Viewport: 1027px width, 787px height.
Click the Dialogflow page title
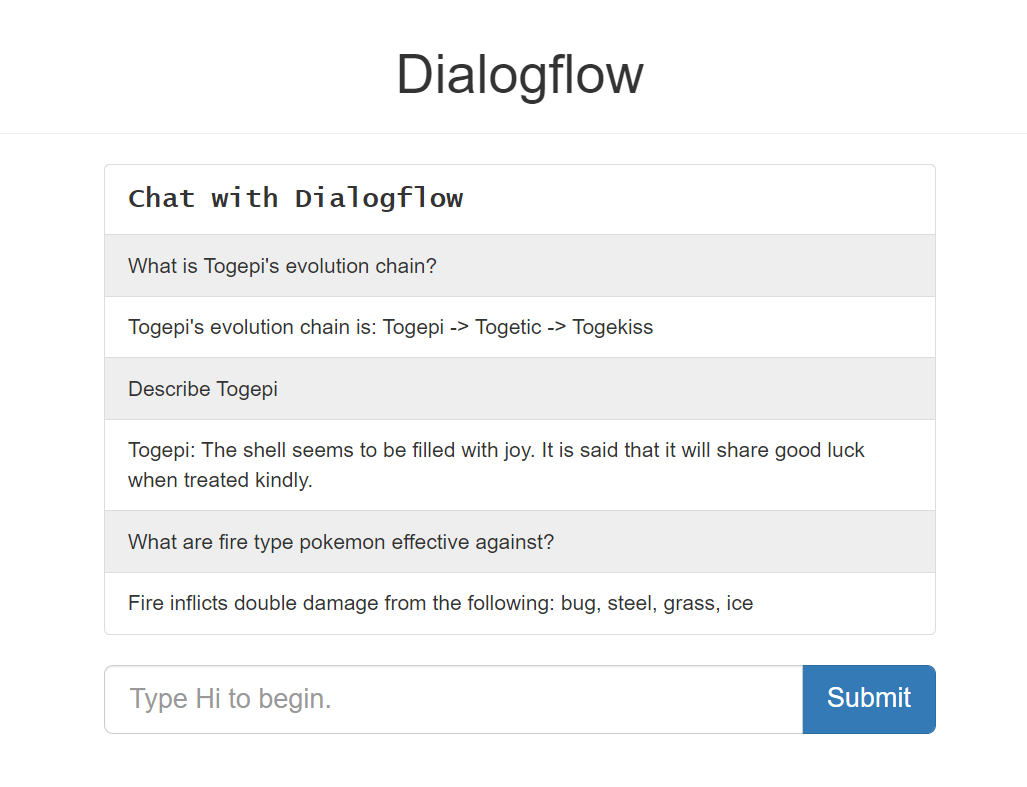click(519, 75)
